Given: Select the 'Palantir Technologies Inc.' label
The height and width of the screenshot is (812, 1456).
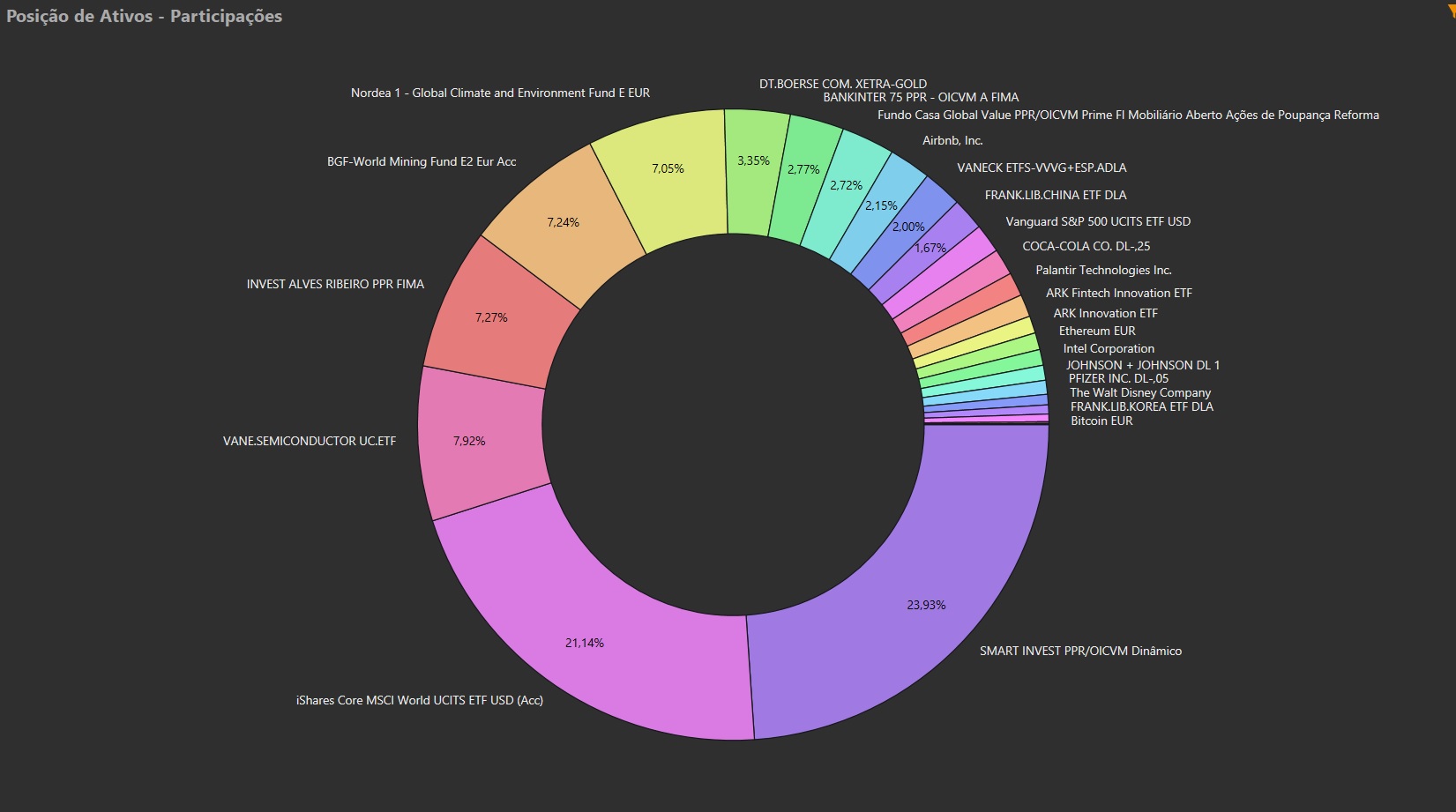Looking at the screenshot, I should coord(1103,270).
